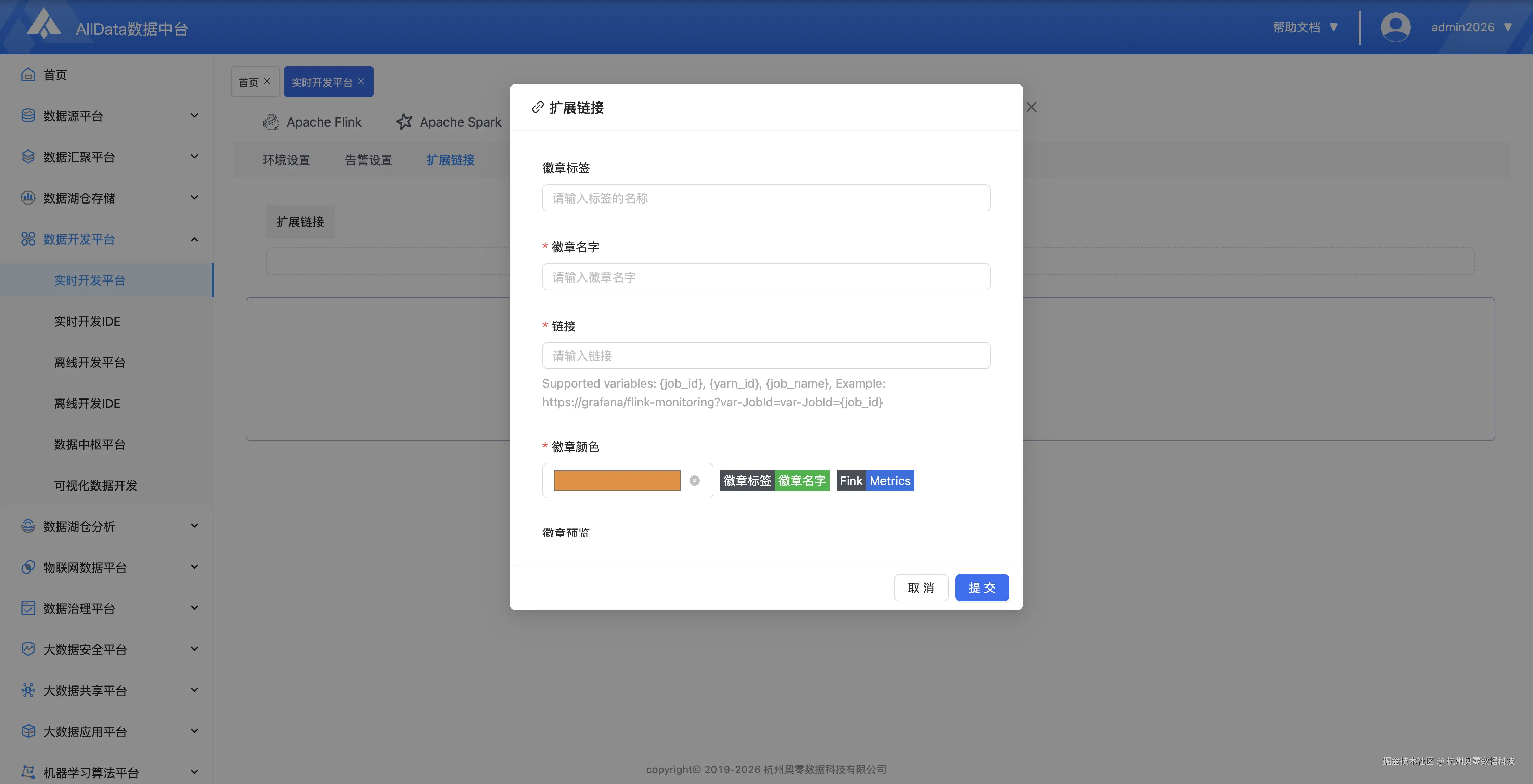Click the Apache Spark star icon
The image size is (1533, 784).
(x=404, y=122)
